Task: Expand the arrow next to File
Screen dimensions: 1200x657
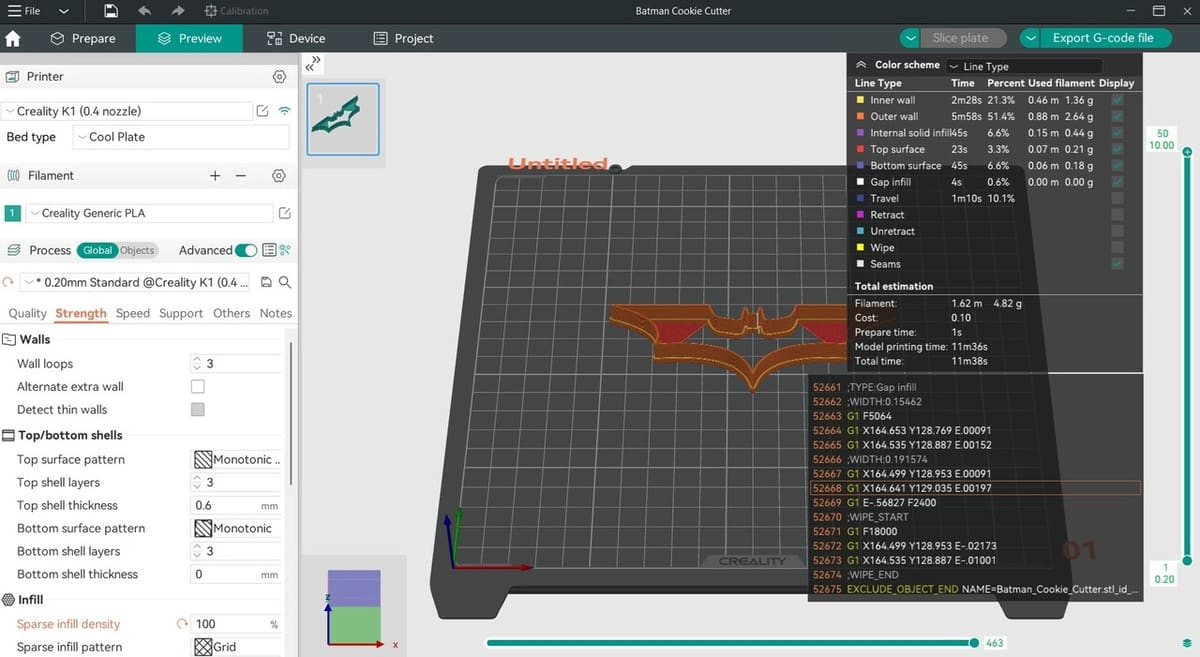Action: [64, 11]
